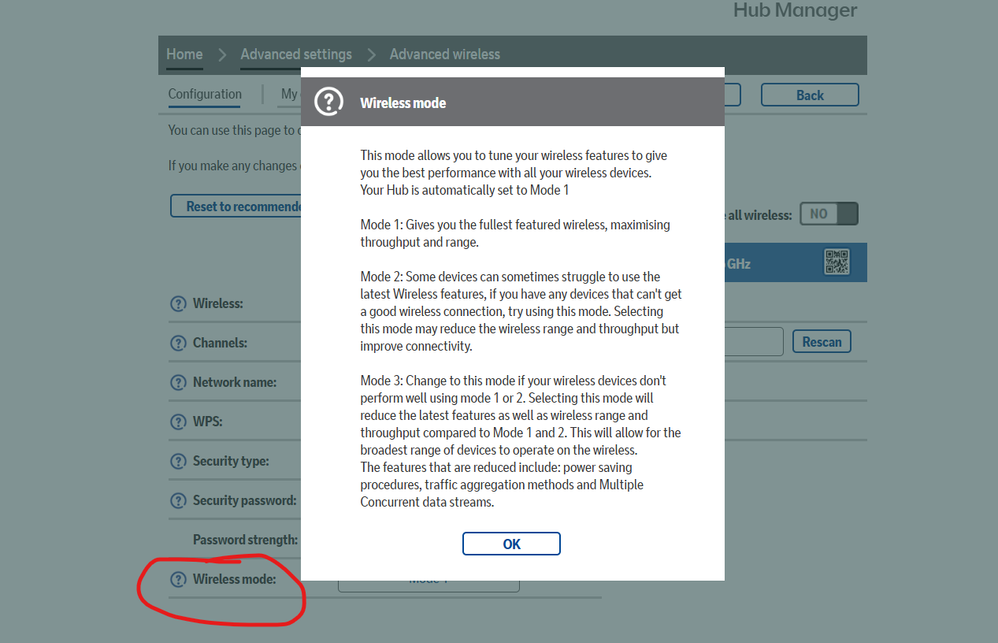This screenshot has height=643, width=998.
Task: Open the Wireless mode dropdown
Action: tap(428, 584)
